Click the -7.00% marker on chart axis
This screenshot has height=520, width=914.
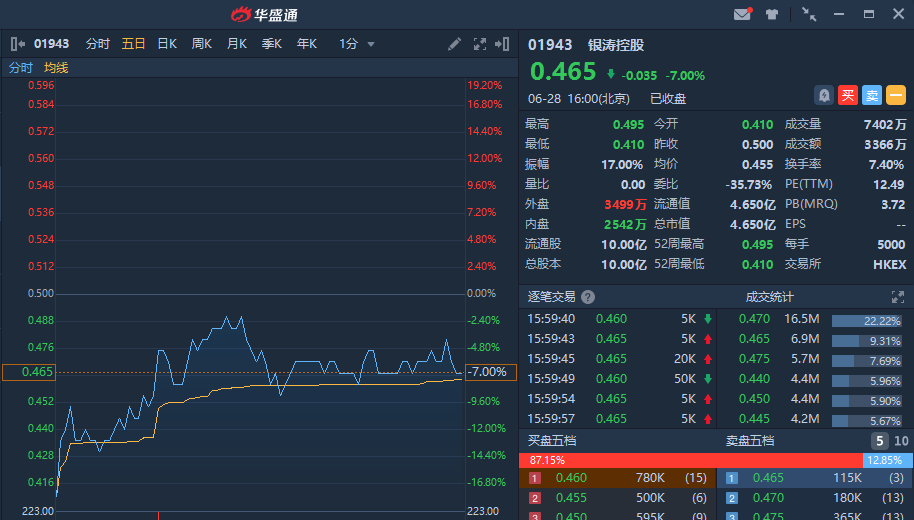pos(491,372)
